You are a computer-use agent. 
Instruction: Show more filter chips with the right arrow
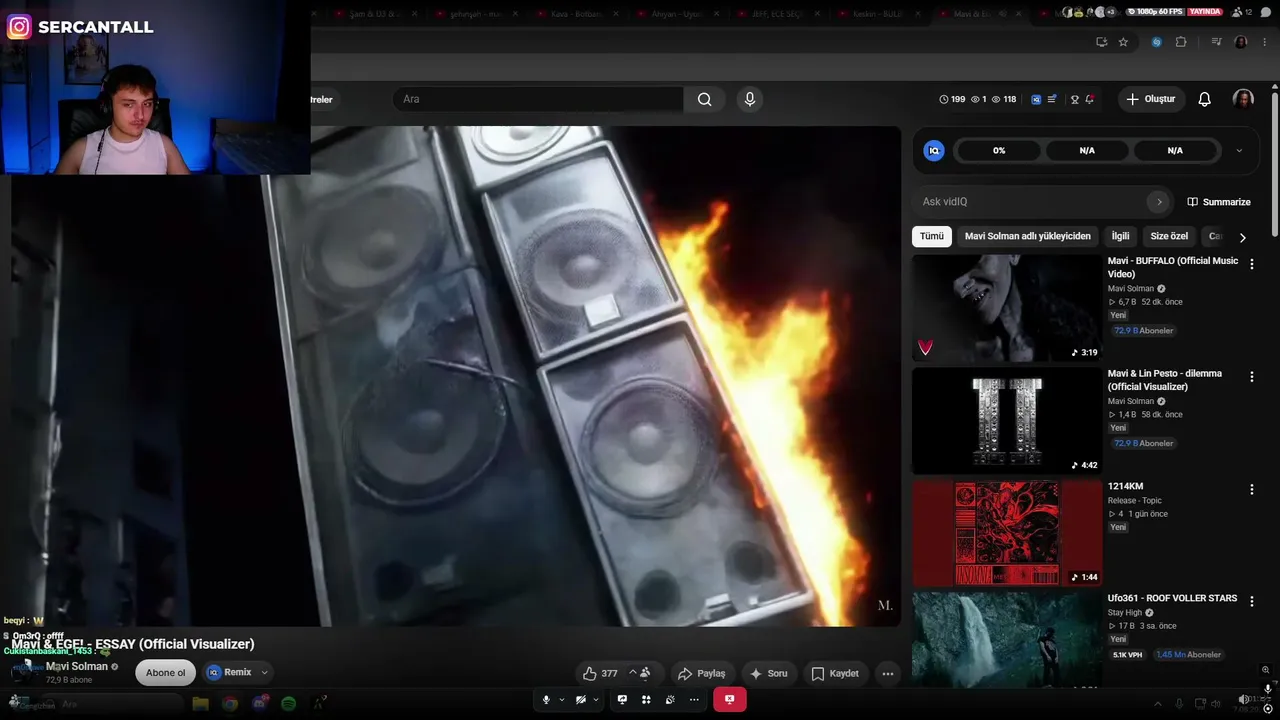1242,238
